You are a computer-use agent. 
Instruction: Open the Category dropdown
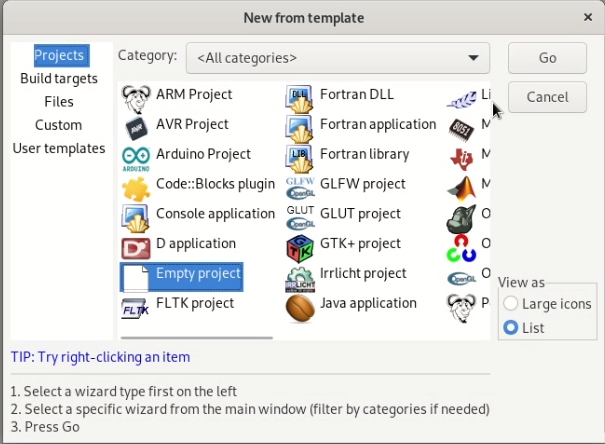tap(338, 58)
